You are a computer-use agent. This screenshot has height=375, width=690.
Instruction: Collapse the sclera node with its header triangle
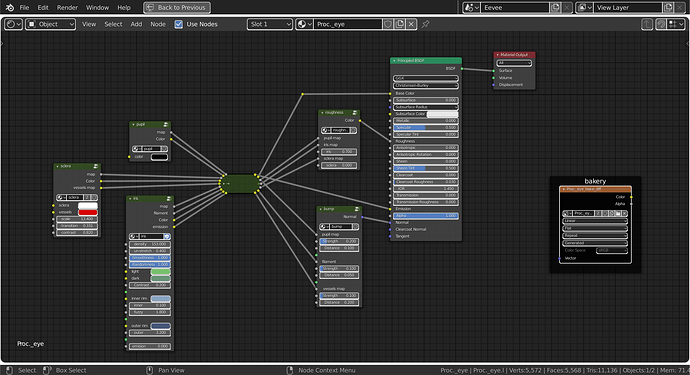point(58,166)
